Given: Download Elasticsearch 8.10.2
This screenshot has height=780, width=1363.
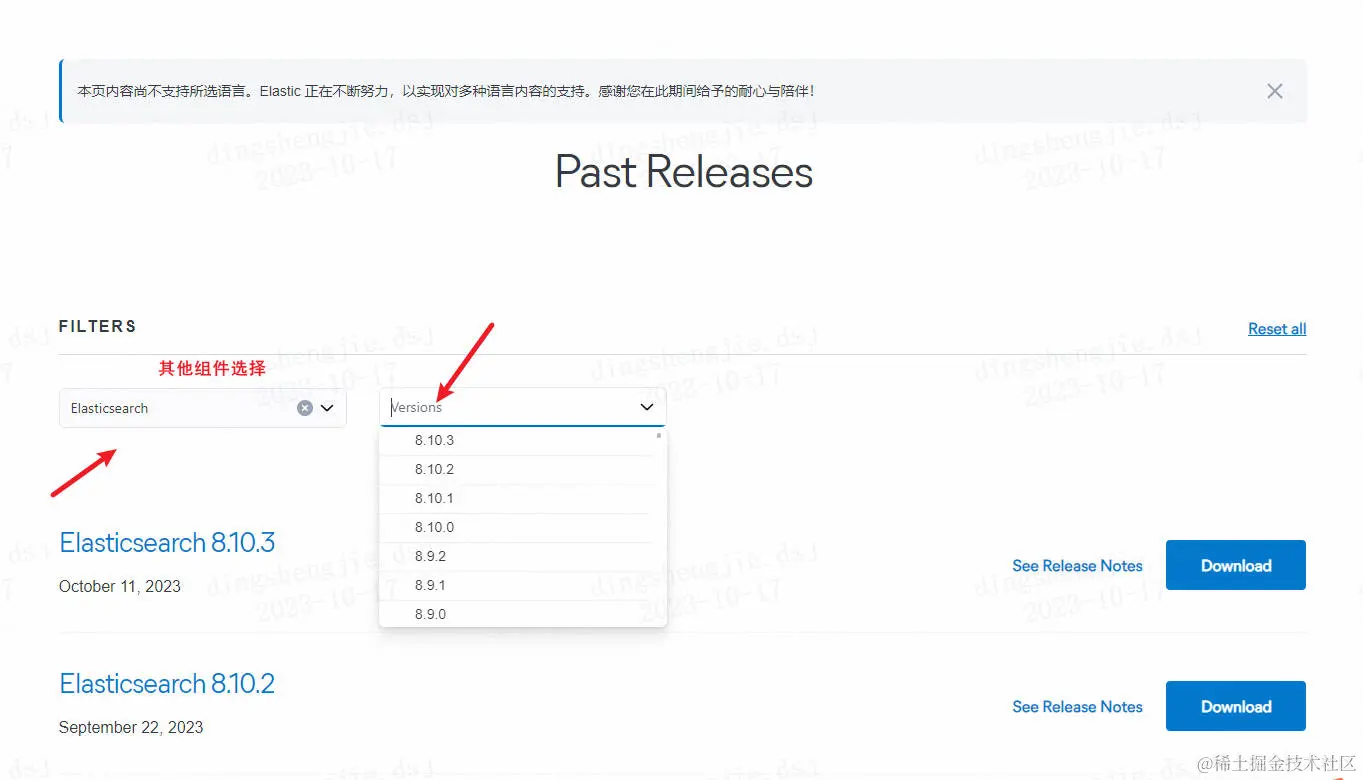Looking at the screenshot, I should [x=1236, y=706].
